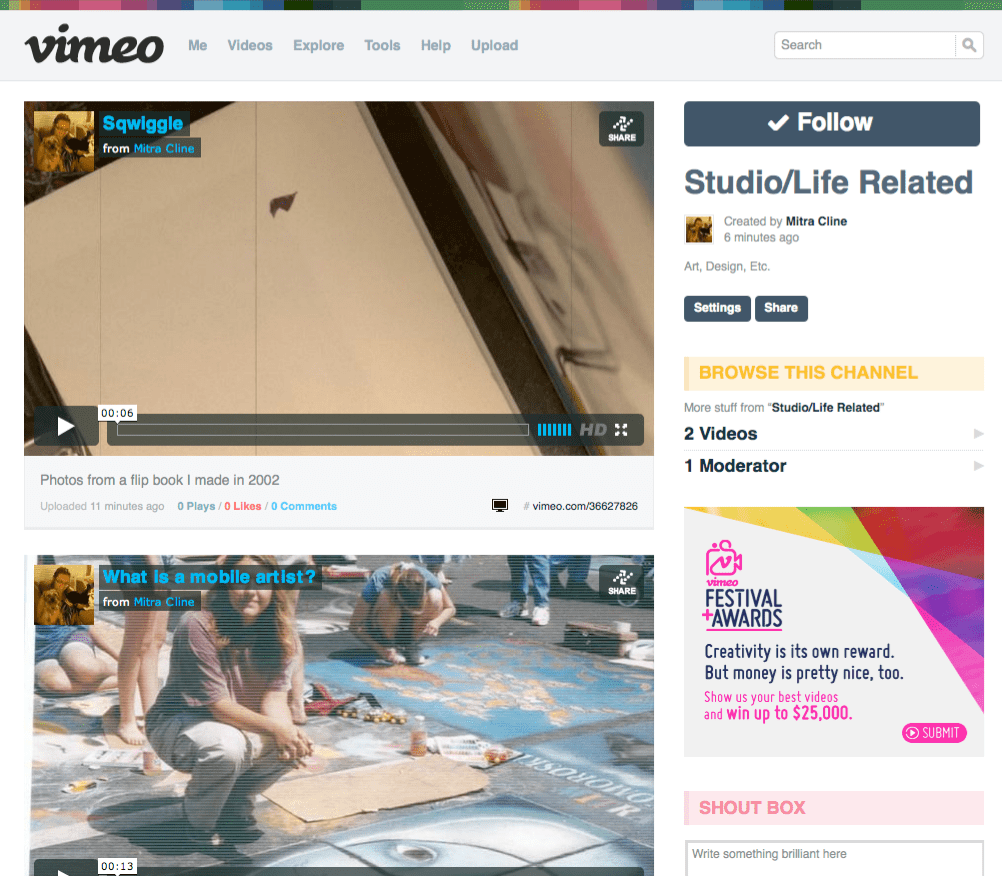1002x876 pixels.
Task: Open the 2 Videos list
Action: 720,434
